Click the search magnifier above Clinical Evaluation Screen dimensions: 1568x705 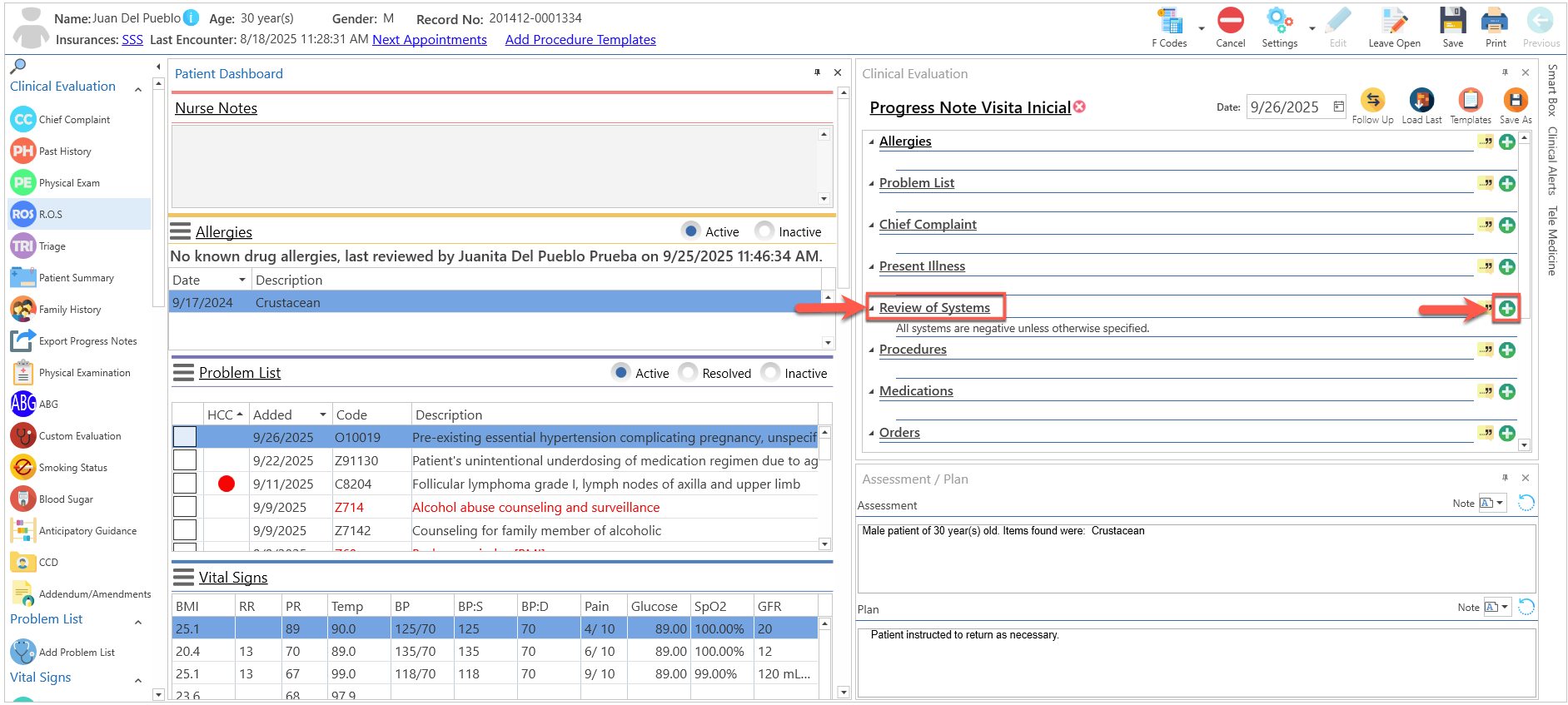17,67
